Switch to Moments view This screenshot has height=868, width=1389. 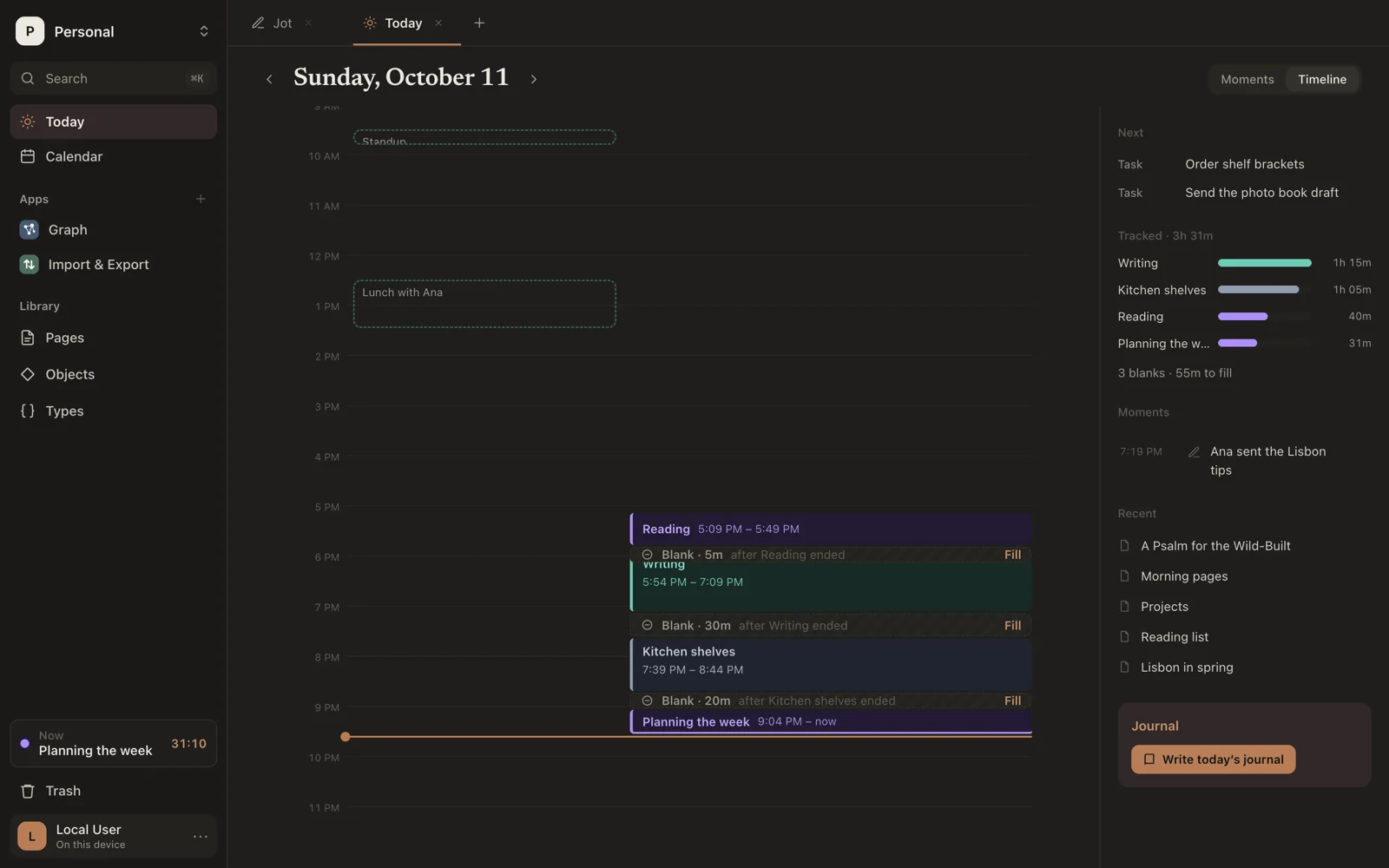point(1247,79)
